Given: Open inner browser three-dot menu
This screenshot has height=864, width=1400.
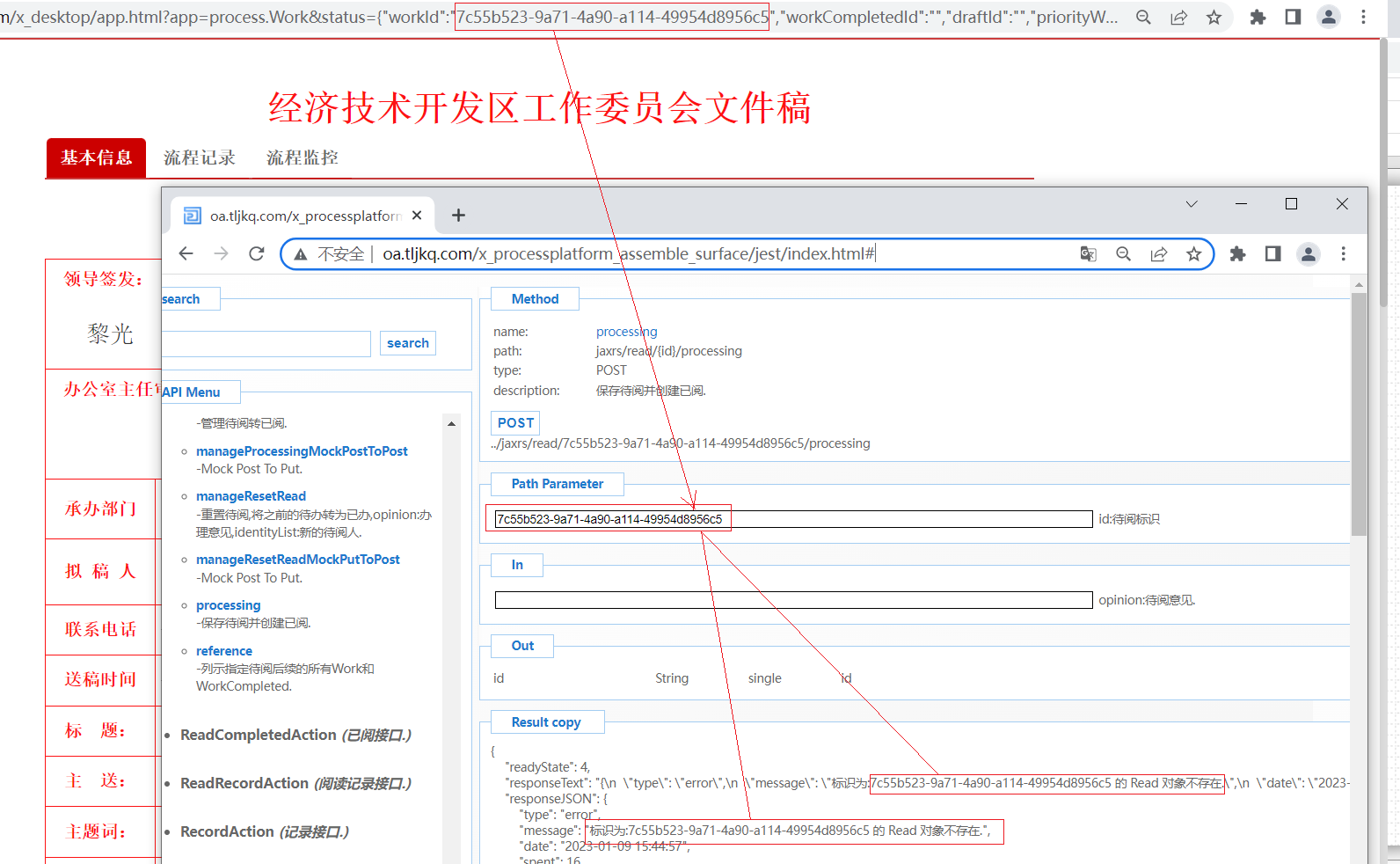Looking at the screenshot, I should tap(1343, 254).
